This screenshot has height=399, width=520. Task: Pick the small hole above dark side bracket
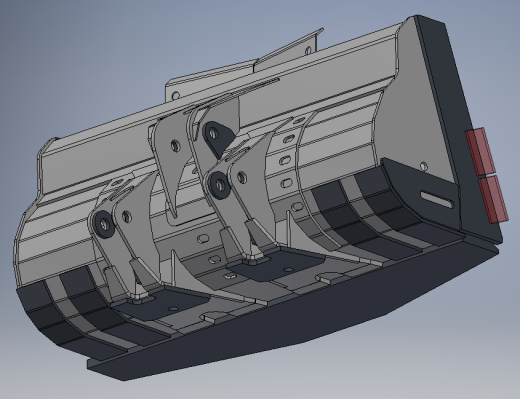(423, 166)
